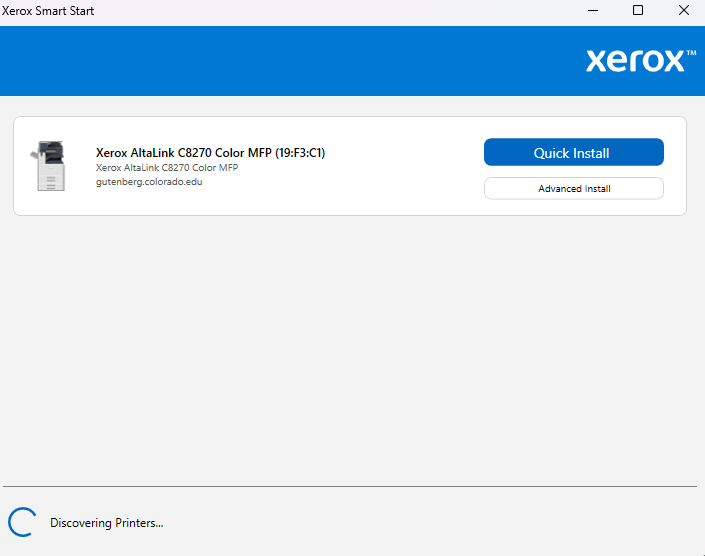Click the empty gray area below the printer card
This screenshot has height=556, width=705.
(350, 350)
